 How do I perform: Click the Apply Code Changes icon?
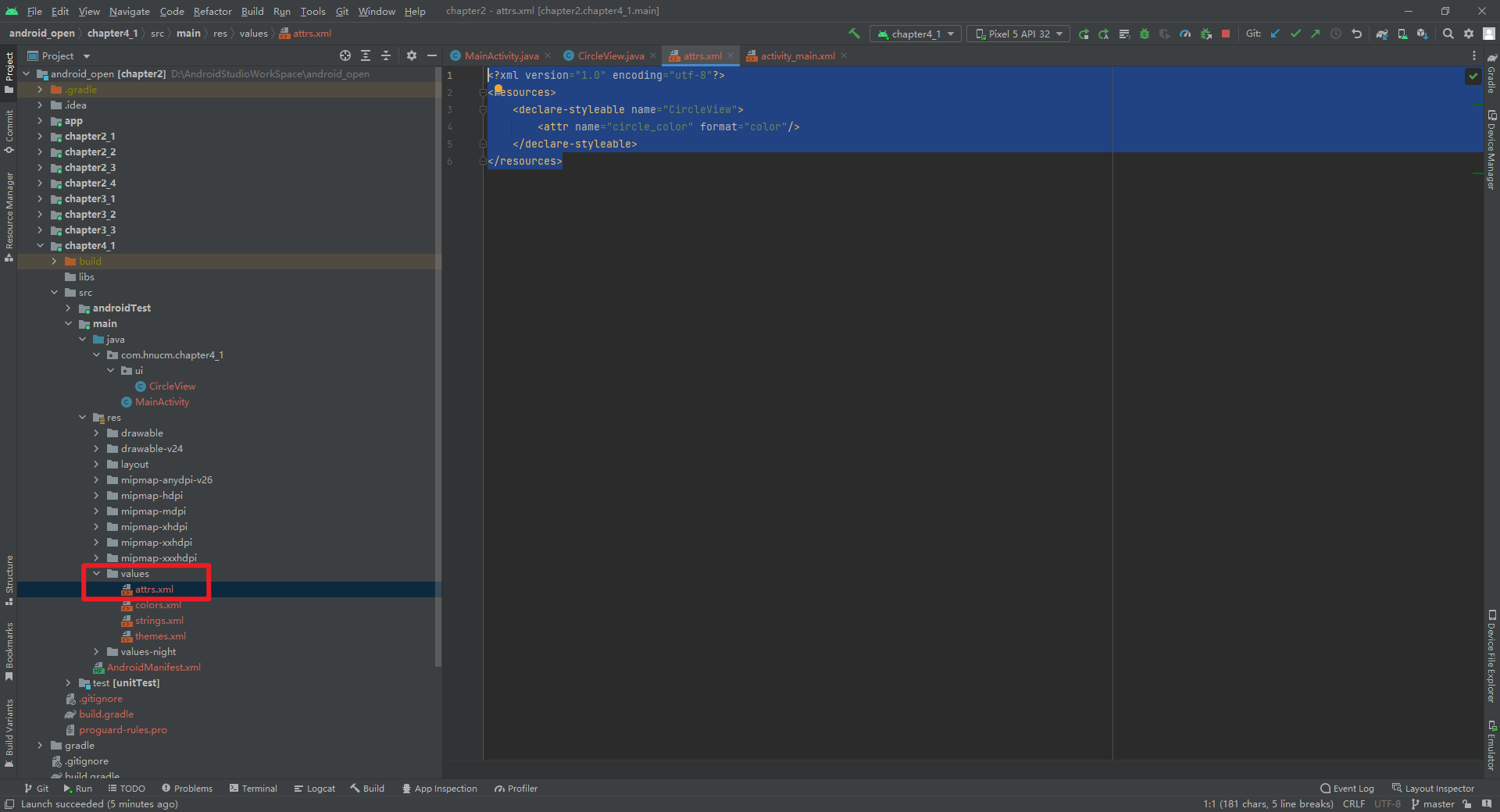click(1124, 34)
